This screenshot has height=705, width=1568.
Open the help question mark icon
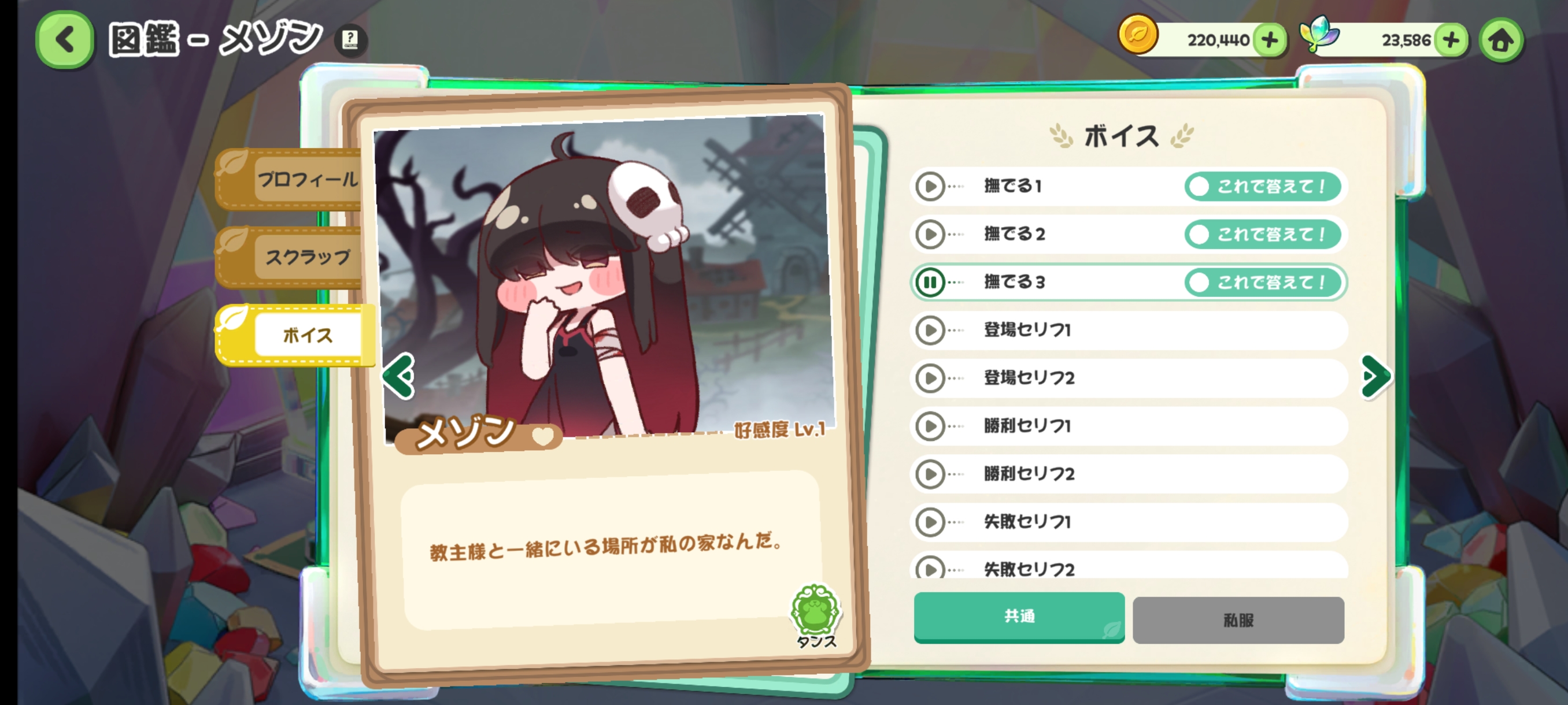point(350,40)
